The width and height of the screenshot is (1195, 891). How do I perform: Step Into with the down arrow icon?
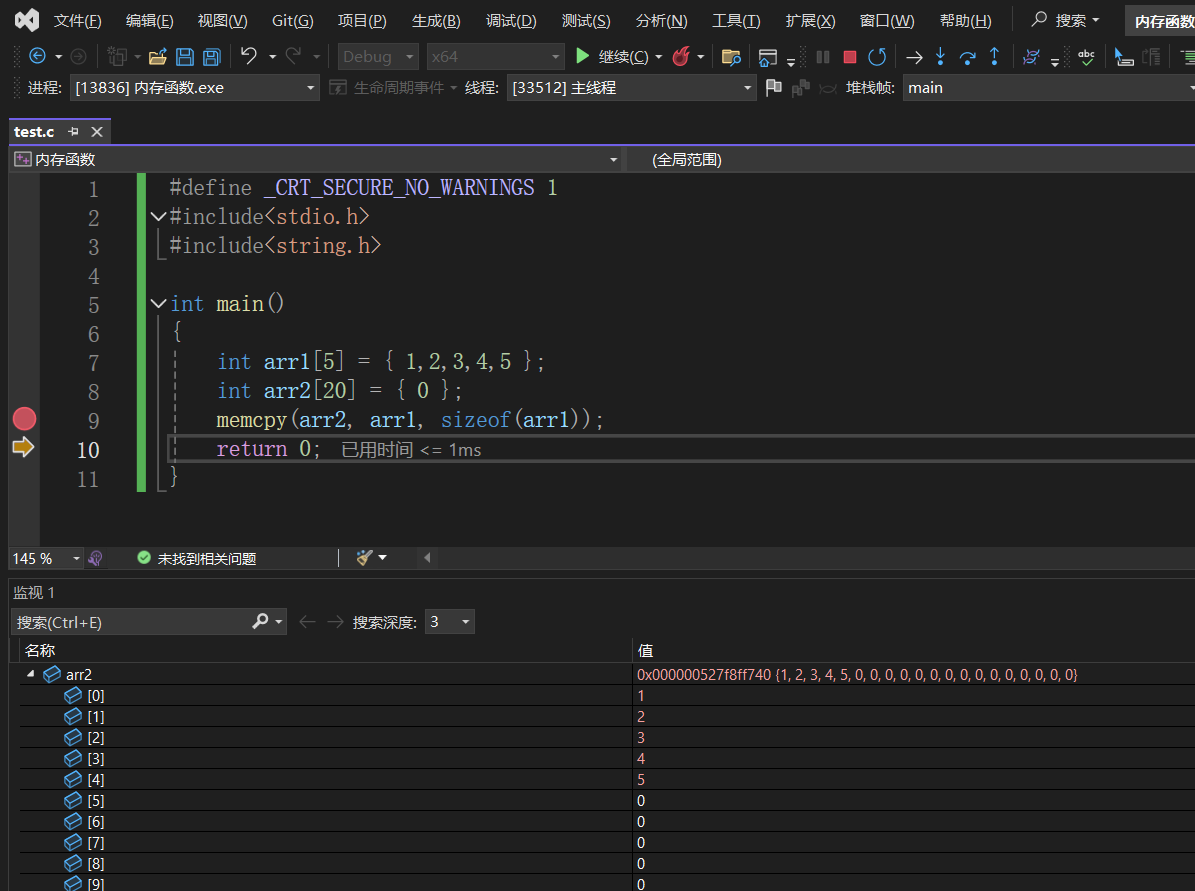(x=940, y=56)
